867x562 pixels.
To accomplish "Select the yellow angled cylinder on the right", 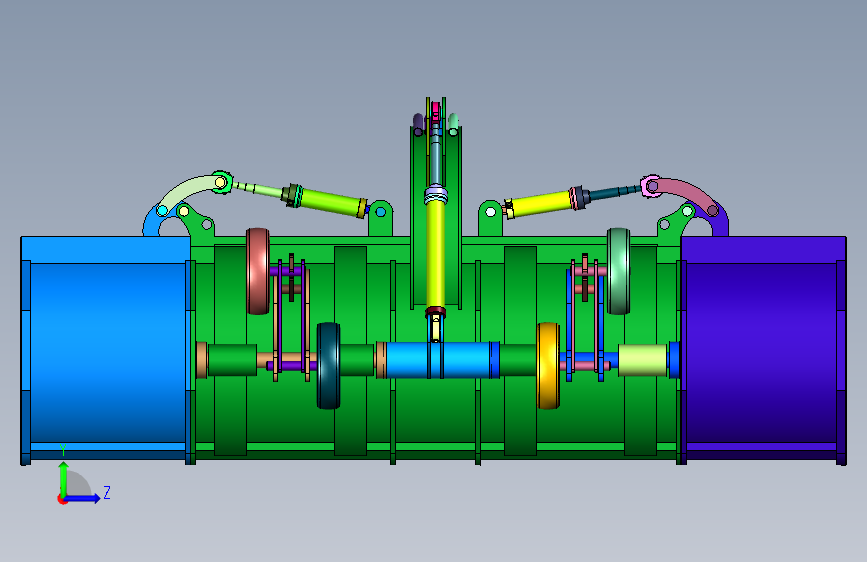I will click(x=539, y=203).
